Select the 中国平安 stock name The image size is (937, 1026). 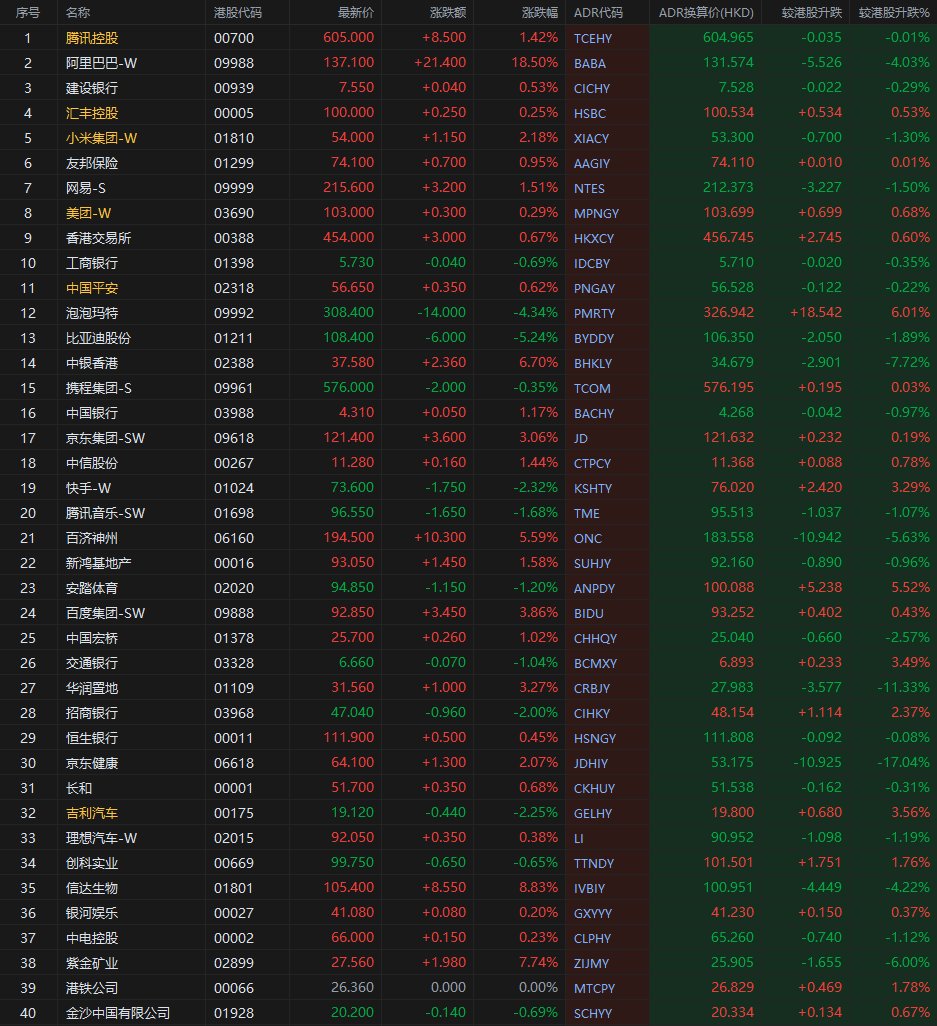[92, 288]
